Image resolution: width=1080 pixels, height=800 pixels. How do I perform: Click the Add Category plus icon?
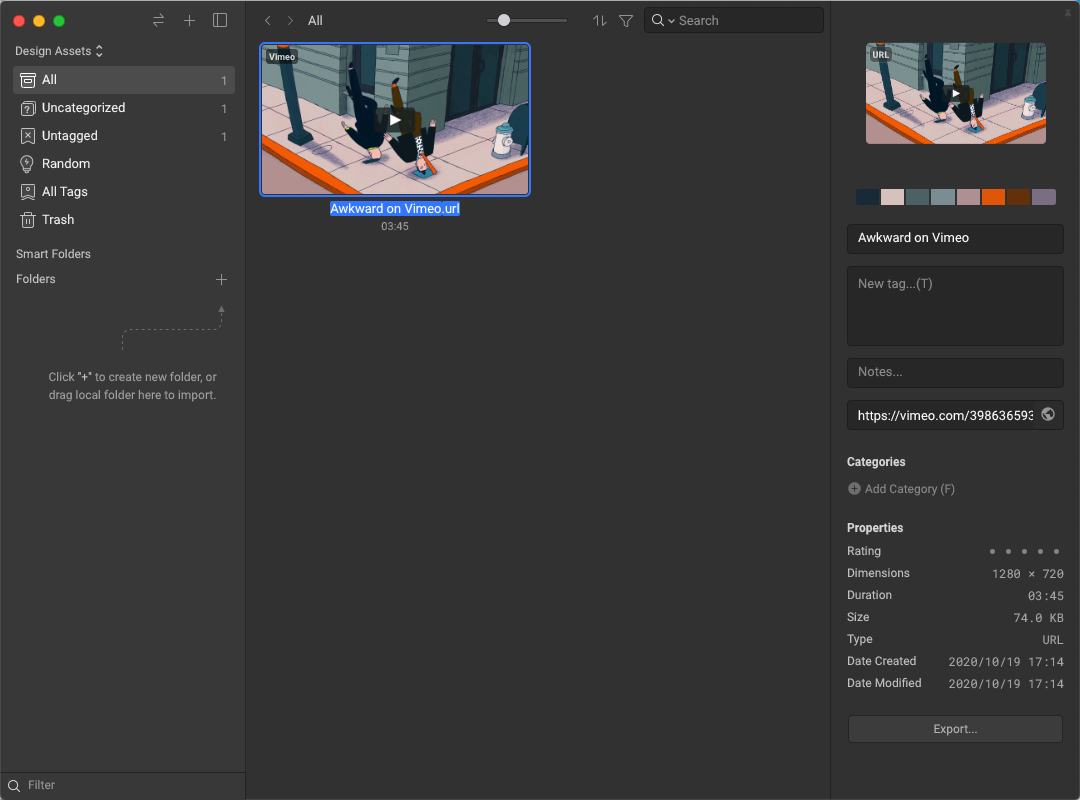point(854,489)
